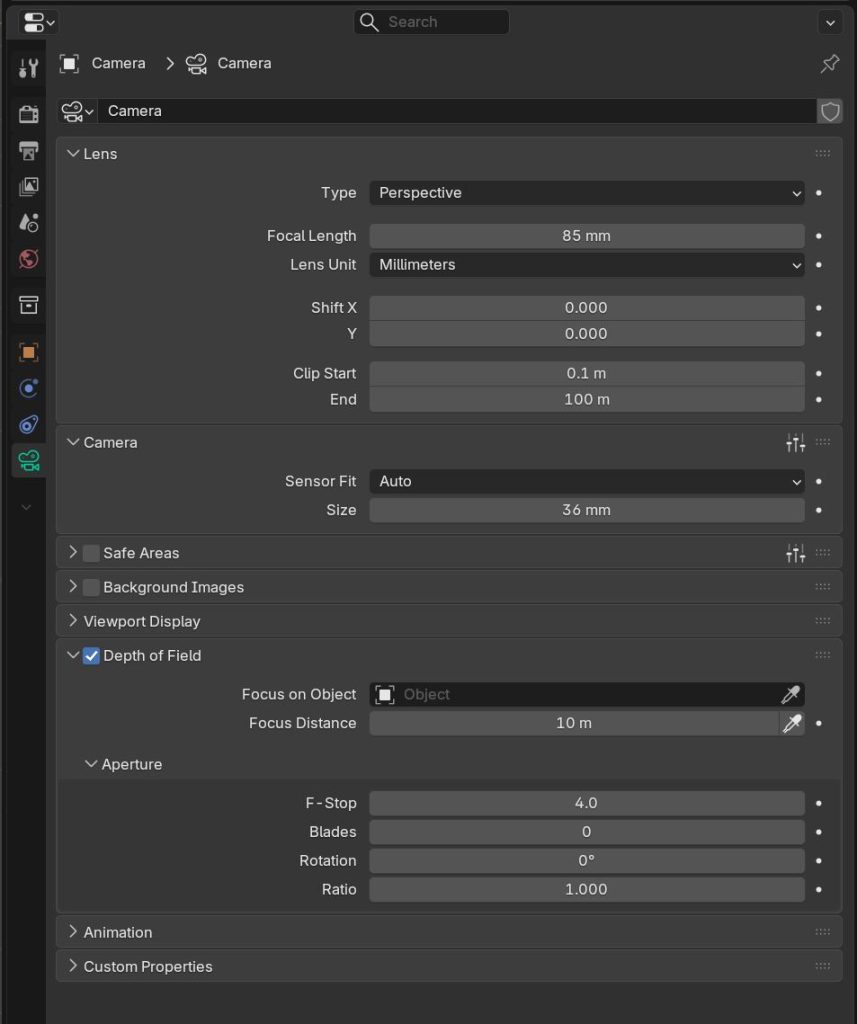This screenshot has height=1024, width=857.
Task: Enable the Background Images checkbox
Action: (x=91, y=587)
